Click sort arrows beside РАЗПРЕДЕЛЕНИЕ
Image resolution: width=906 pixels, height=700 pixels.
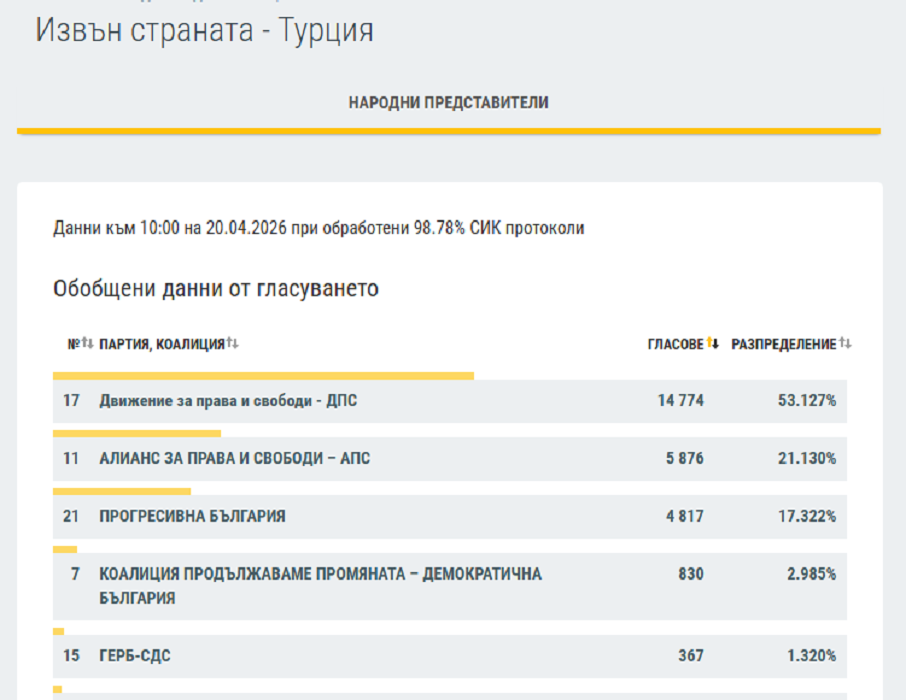click(x=845, y=344)
